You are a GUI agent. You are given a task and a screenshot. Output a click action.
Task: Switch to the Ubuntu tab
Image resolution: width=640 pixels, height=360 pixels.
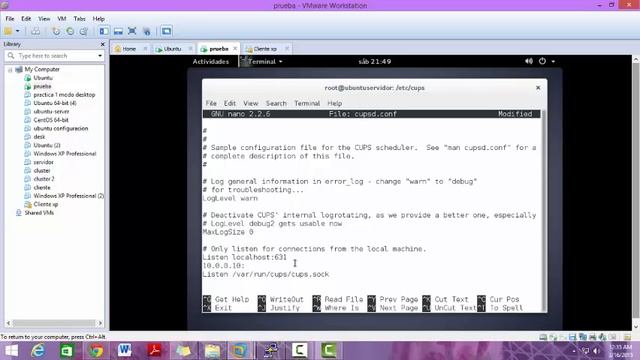[172, 49]
